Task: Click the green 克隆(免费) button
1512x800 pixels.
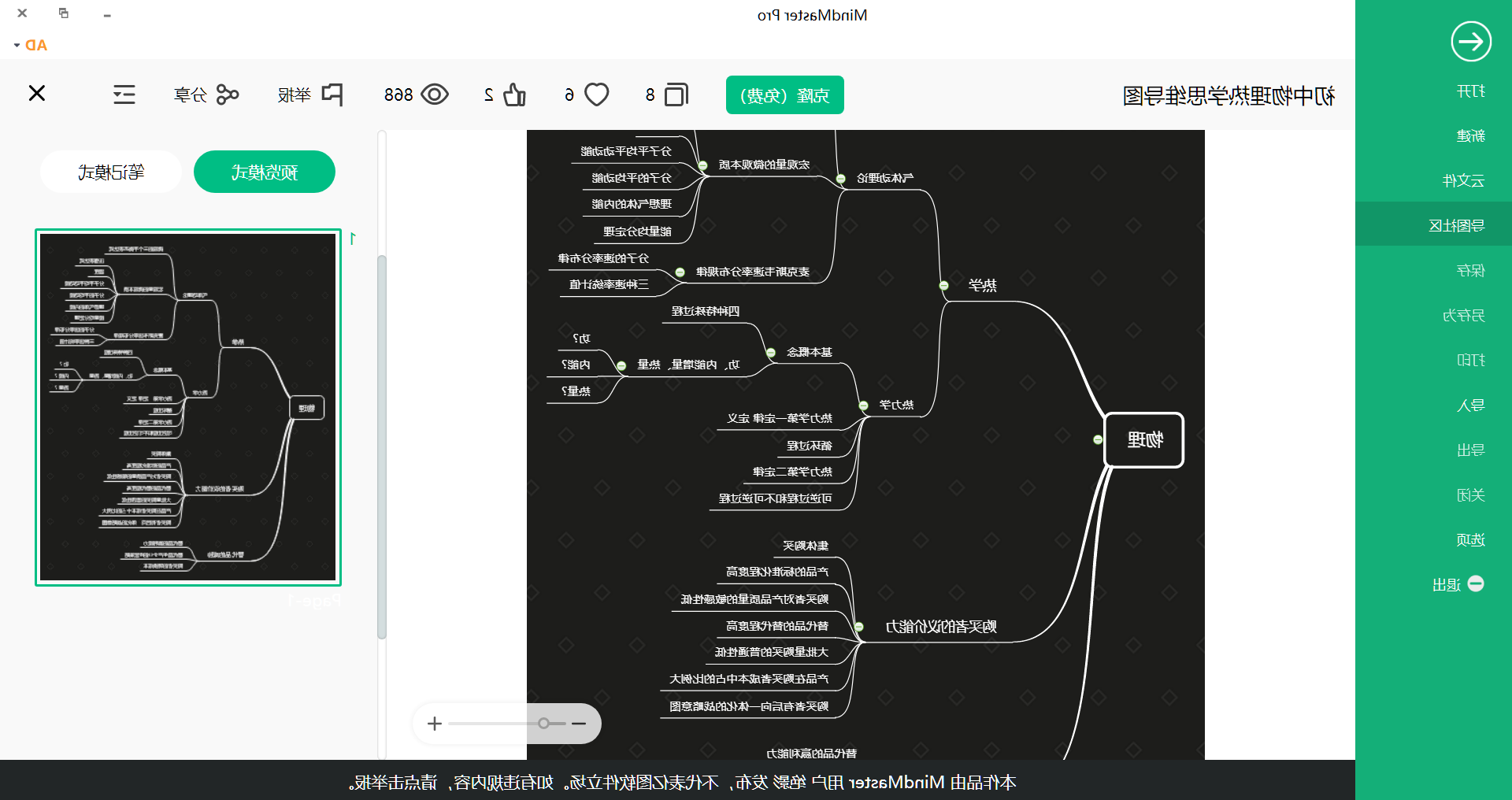Action: pos(785,95)
